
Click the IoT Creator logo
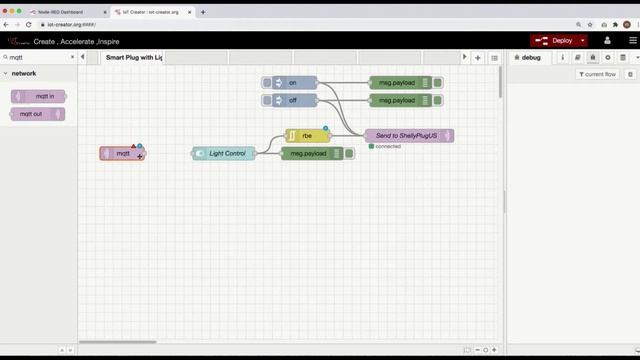pyautogui.click(x=19, y=41)
